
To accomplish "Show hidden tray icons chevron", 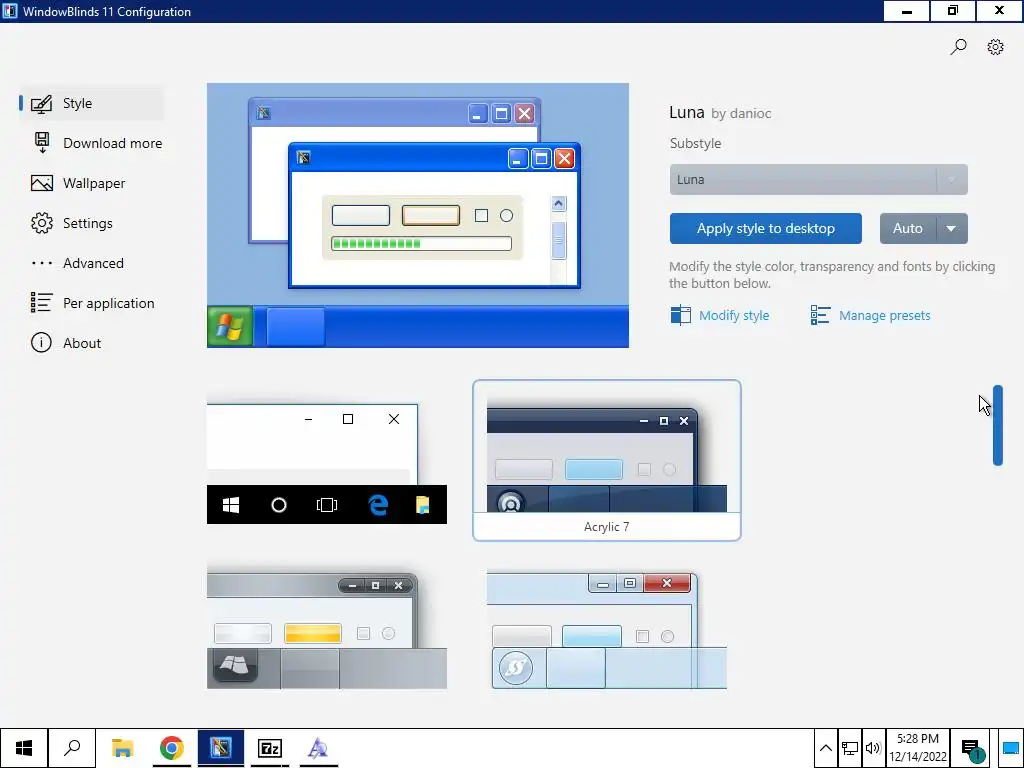I will 825,748.
